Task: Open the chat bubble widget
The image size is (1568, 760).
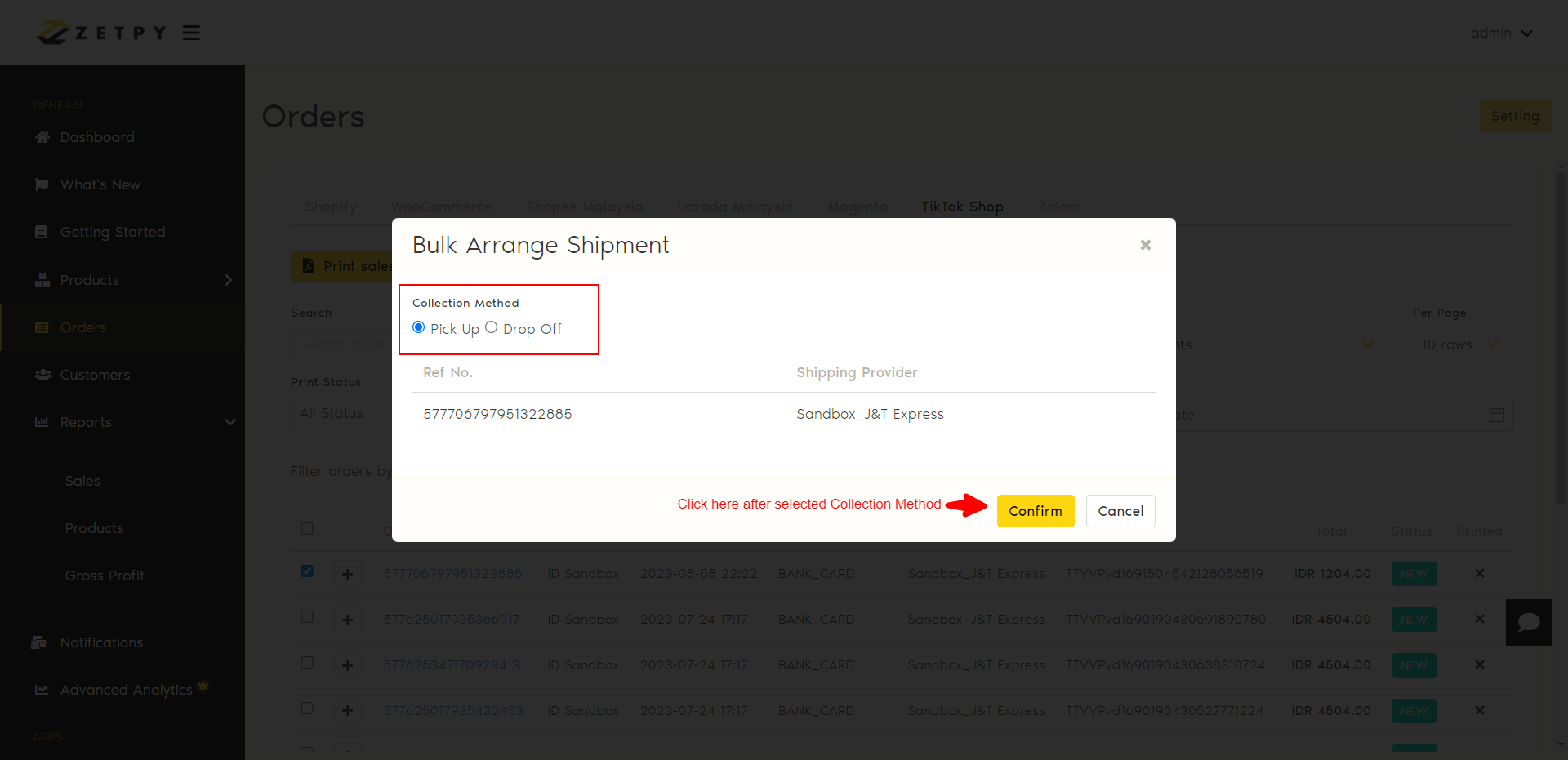Action: [x=1529, y=623]
